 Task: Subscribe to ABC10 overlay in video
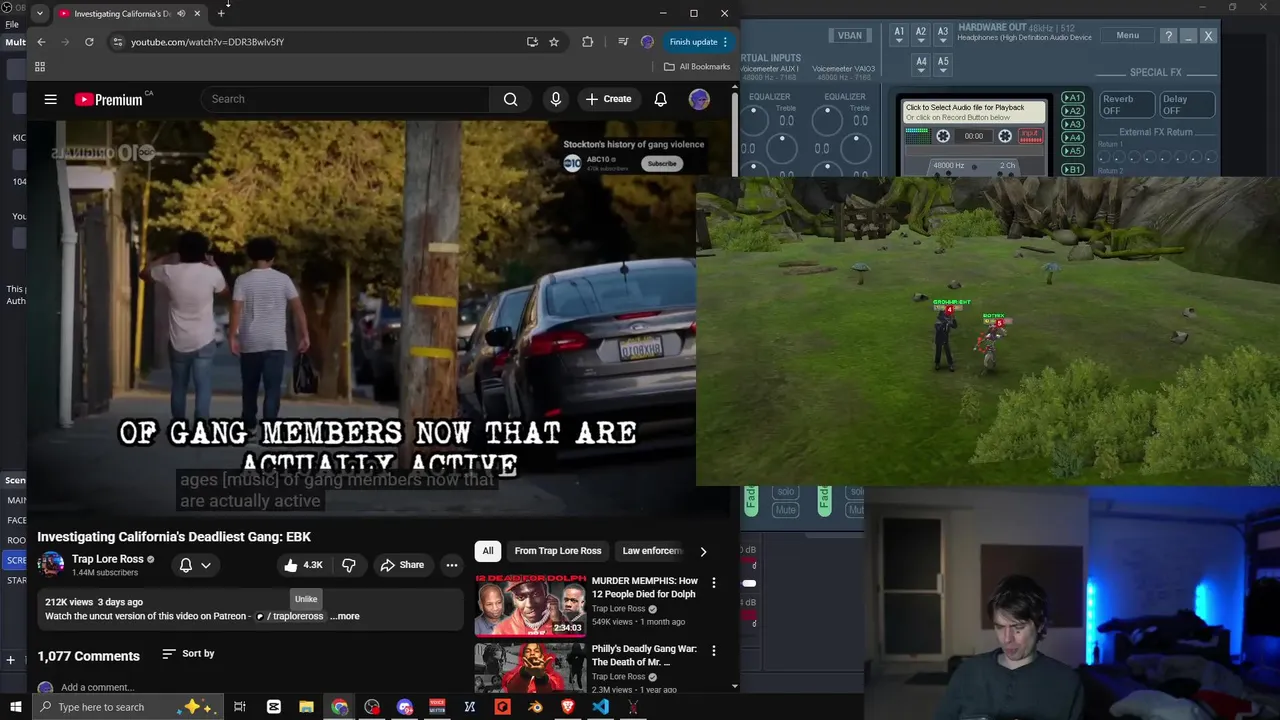(661, 163)
